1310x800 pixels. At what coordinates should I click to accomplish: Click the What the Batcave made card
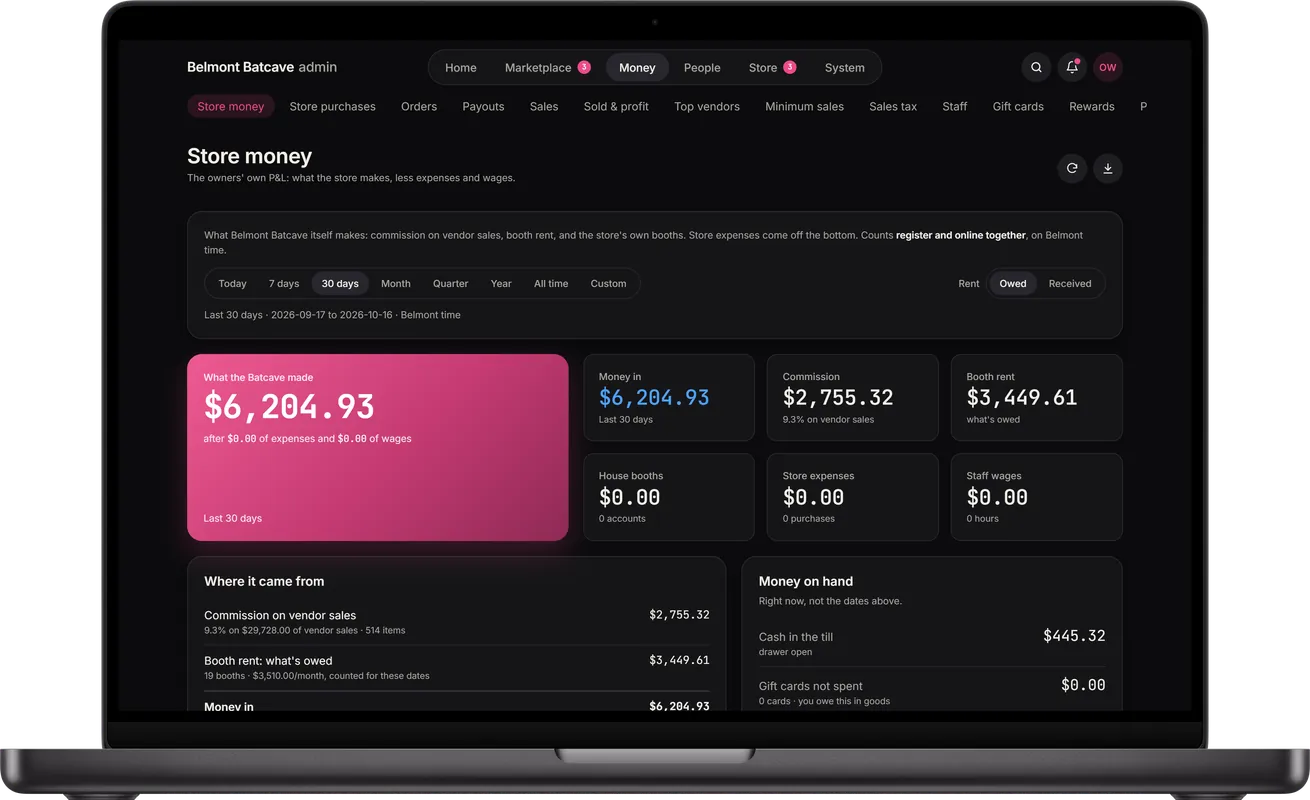(378, 447)
